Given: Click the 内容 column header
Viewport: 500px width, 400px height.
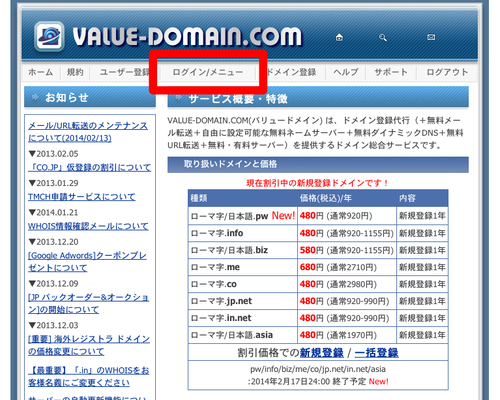Looking at the screenshot, I should point(407,198).
